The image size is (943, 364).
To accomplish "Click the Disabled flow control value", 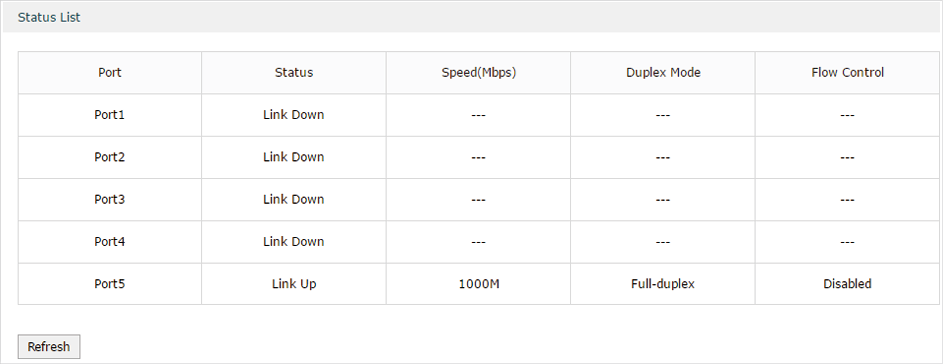I will [847, 283].
